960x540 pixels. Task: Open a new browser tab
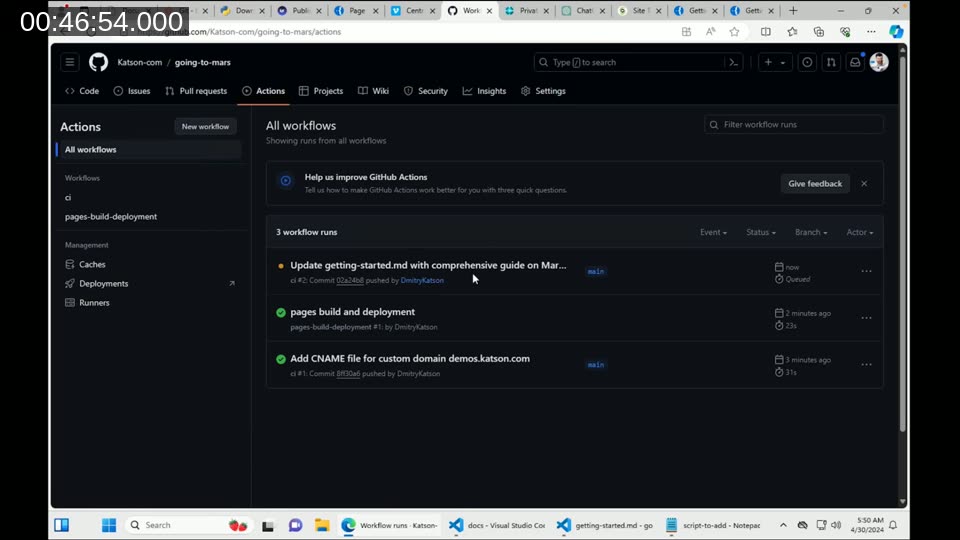pyautogui.click(x=793, y=10)
